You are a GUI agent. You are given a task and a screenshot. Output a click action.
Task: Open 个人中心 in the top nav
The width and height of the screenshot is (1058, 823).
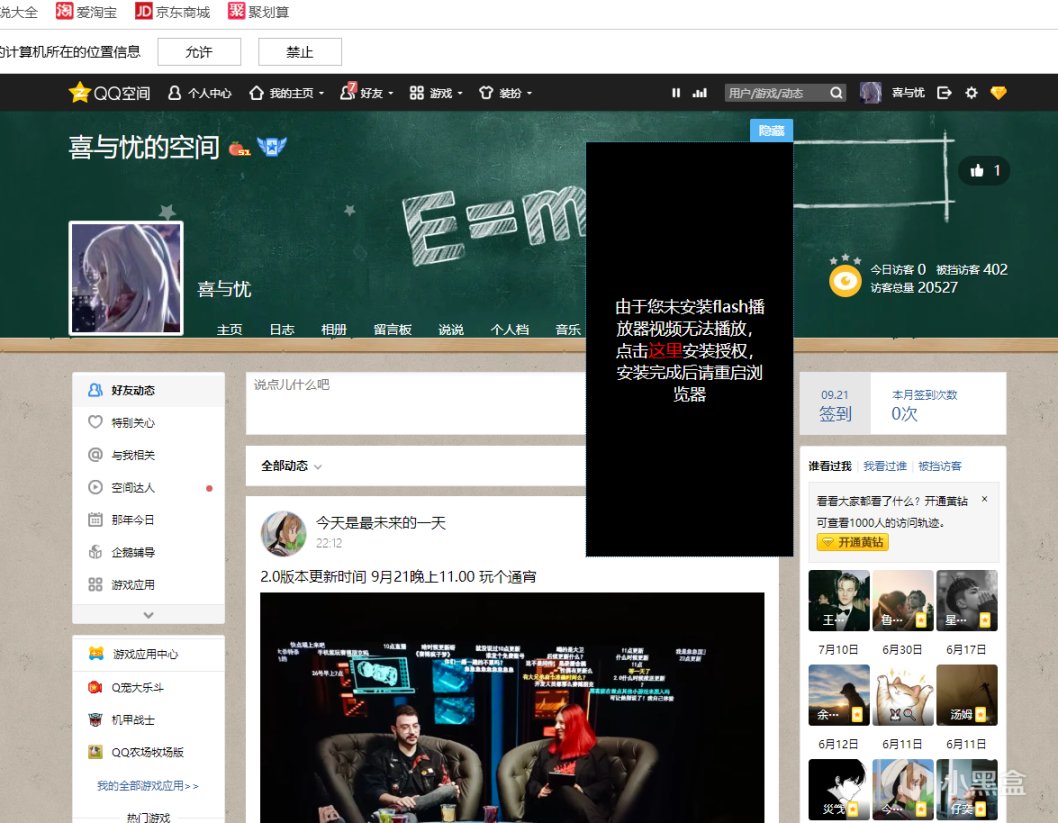[200, 93]
